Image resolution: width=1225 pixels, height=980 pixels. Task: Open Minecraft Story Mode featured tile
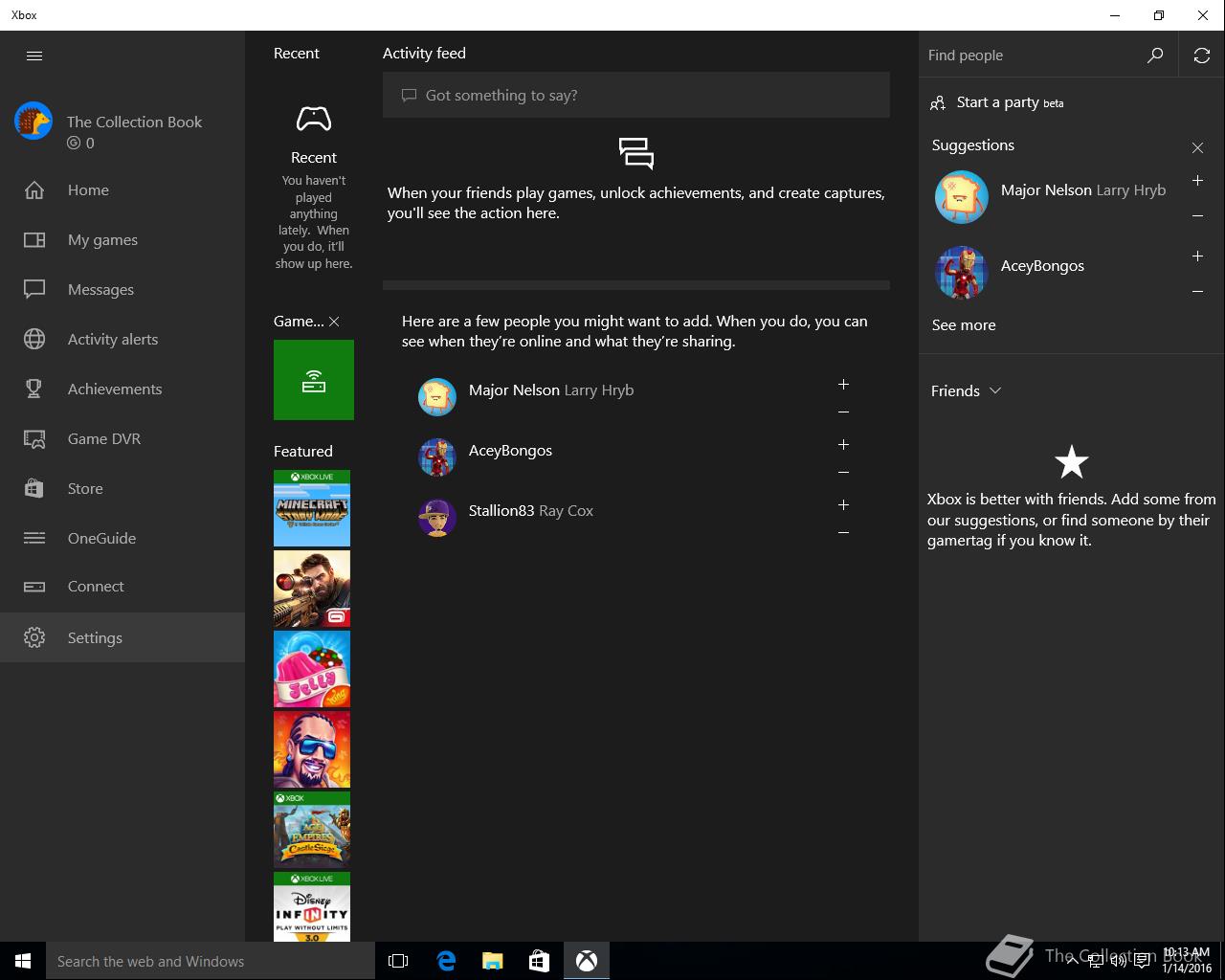tap(312, 508)
